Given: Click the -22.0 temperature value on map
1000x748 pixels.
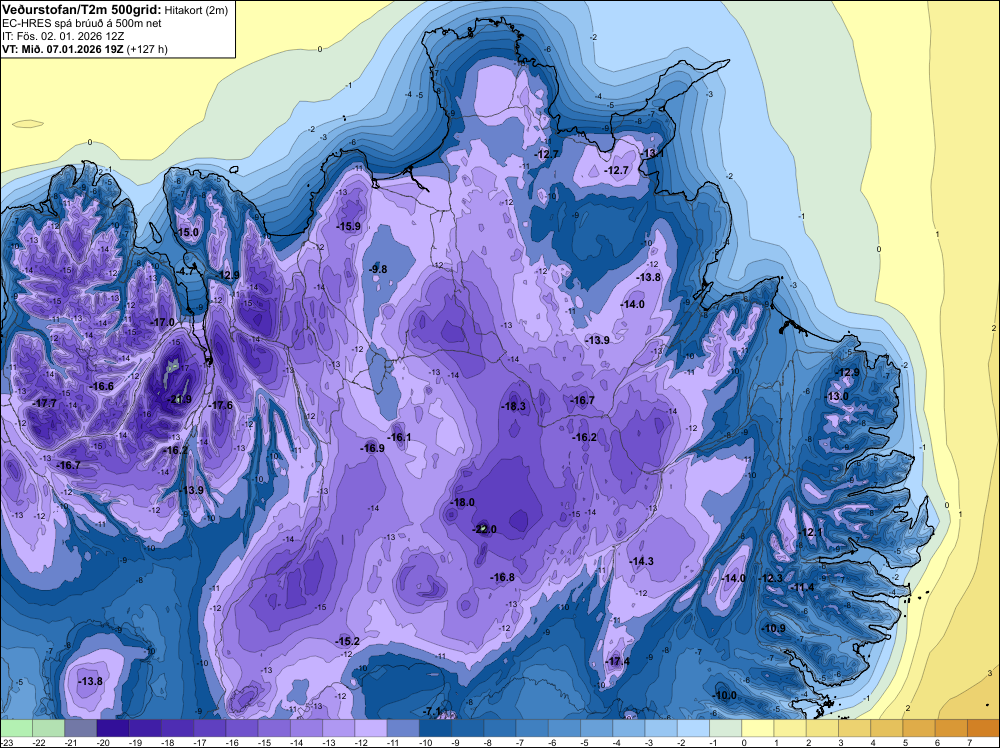Looking at the screenshot, I should point(484,529).
